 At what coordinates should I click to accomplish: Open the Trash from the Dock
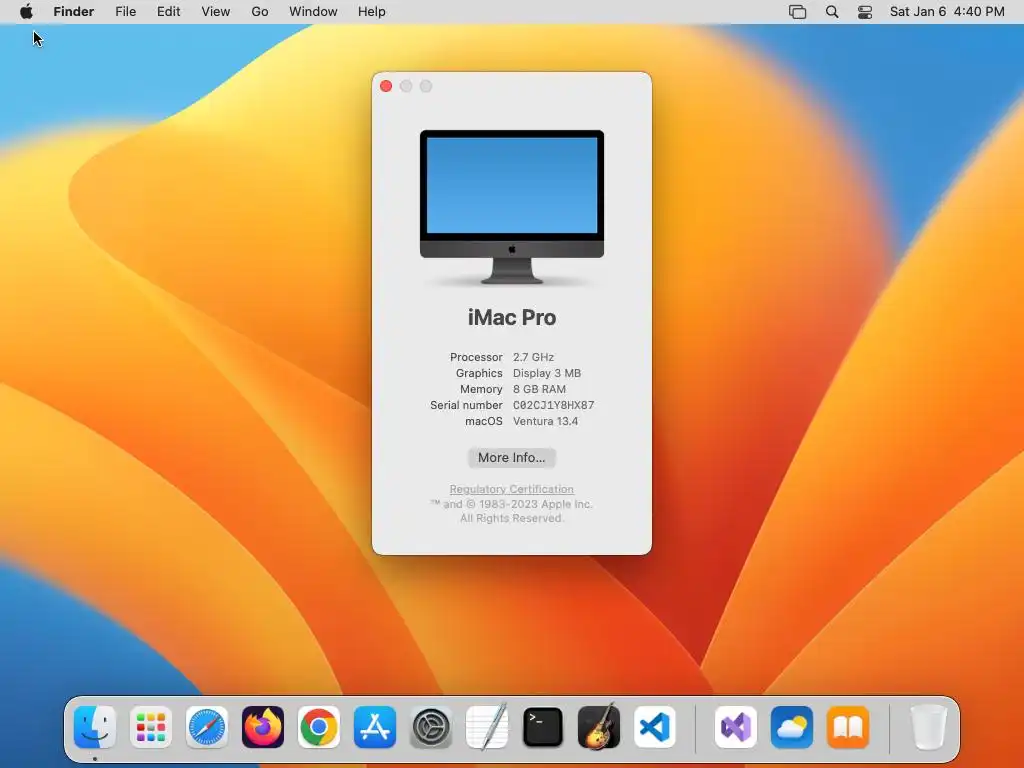[929, 727]
